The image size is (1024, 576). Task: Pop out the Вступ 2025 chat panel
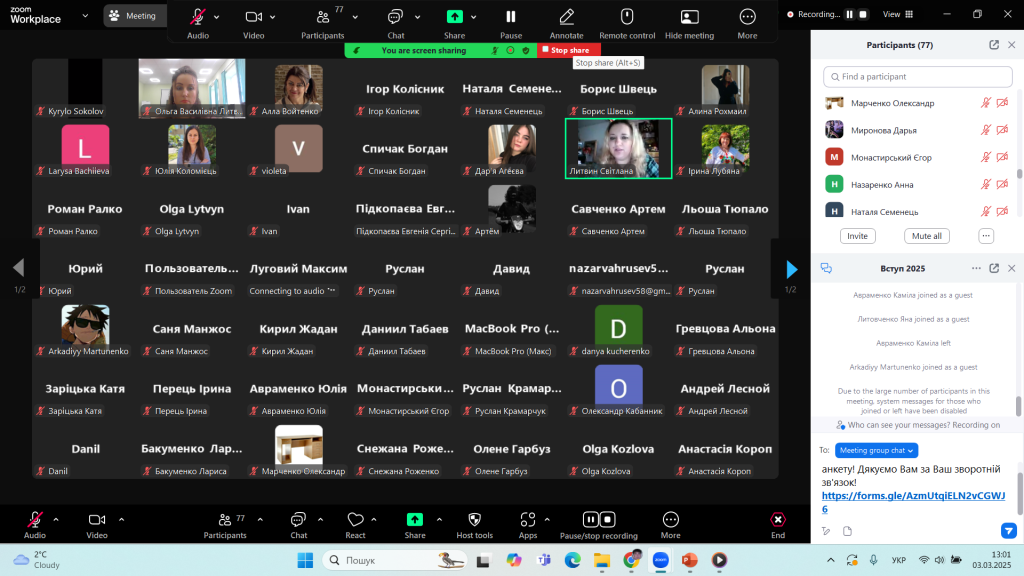(x=994, y=268)
